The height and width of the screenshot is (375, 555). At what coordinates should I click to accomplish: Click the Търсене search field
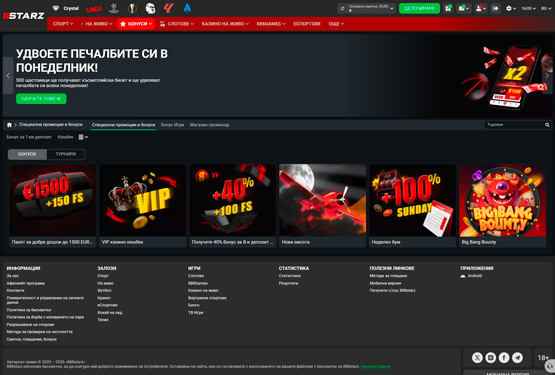514,125
